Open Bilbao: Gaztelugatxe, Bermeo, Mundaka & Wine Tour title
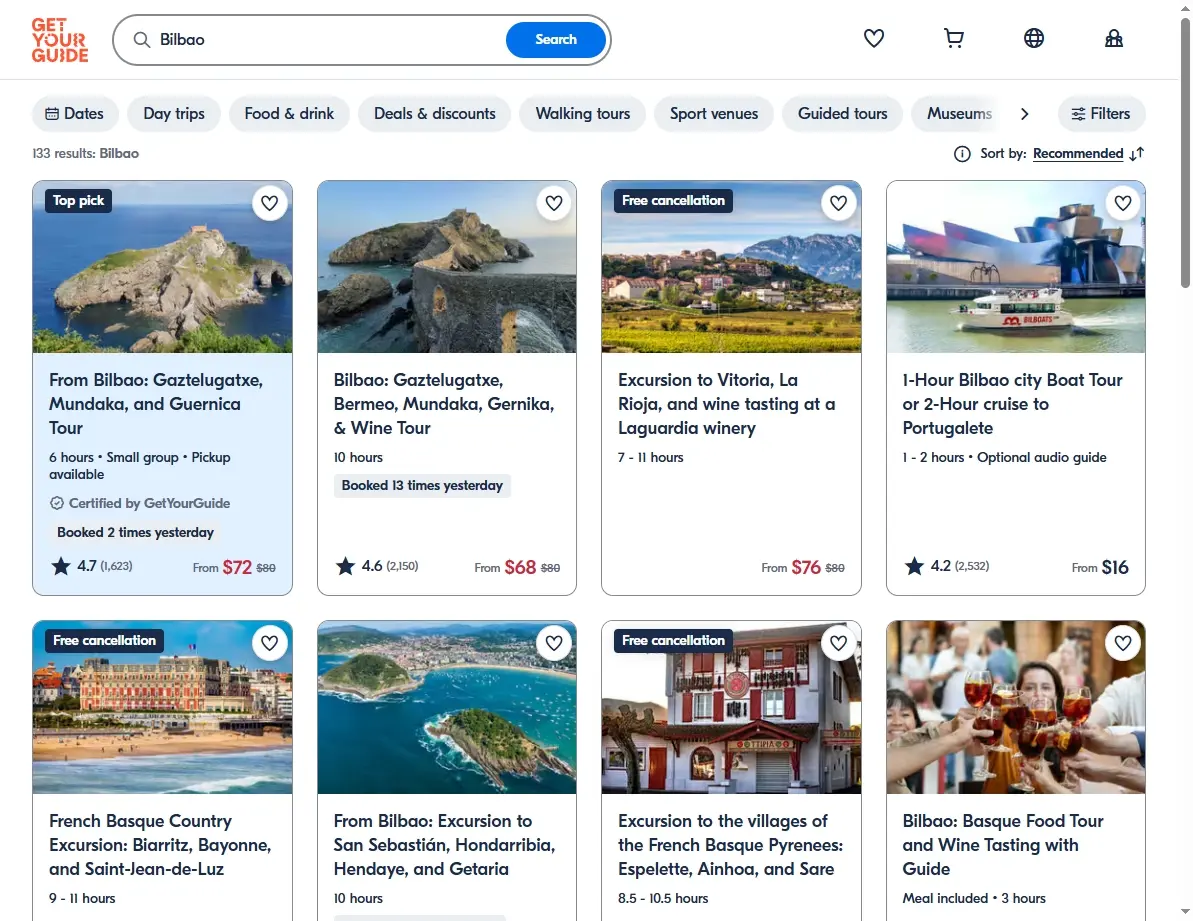 point(444,404)
